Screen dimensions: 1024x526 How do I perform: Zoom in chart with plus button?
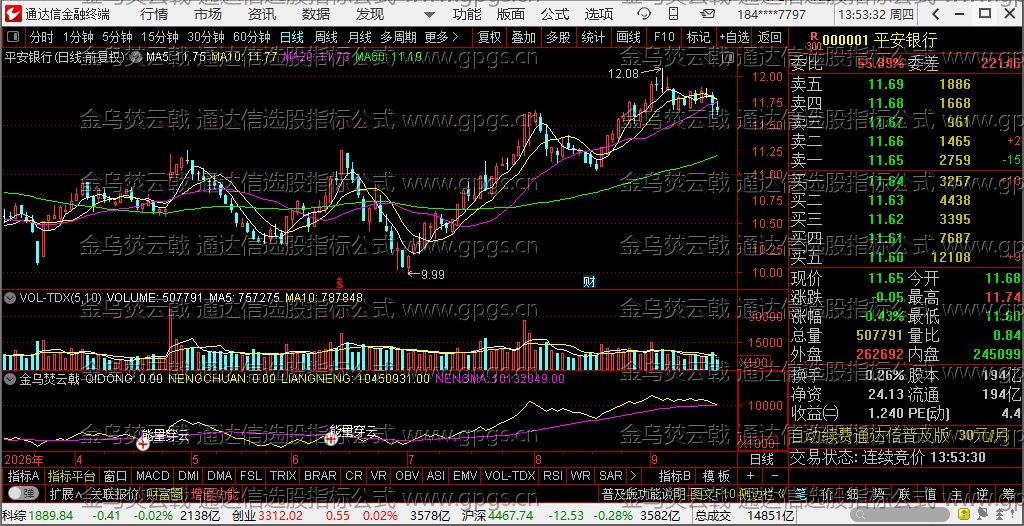pyautogui.click(x=750, y=475)
